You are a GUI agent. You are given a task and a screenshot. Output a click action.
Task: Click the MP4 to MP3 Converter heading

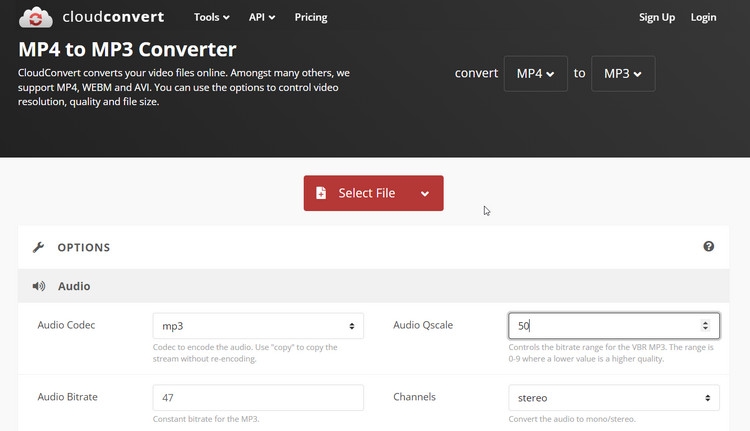[x=127, y=49]
